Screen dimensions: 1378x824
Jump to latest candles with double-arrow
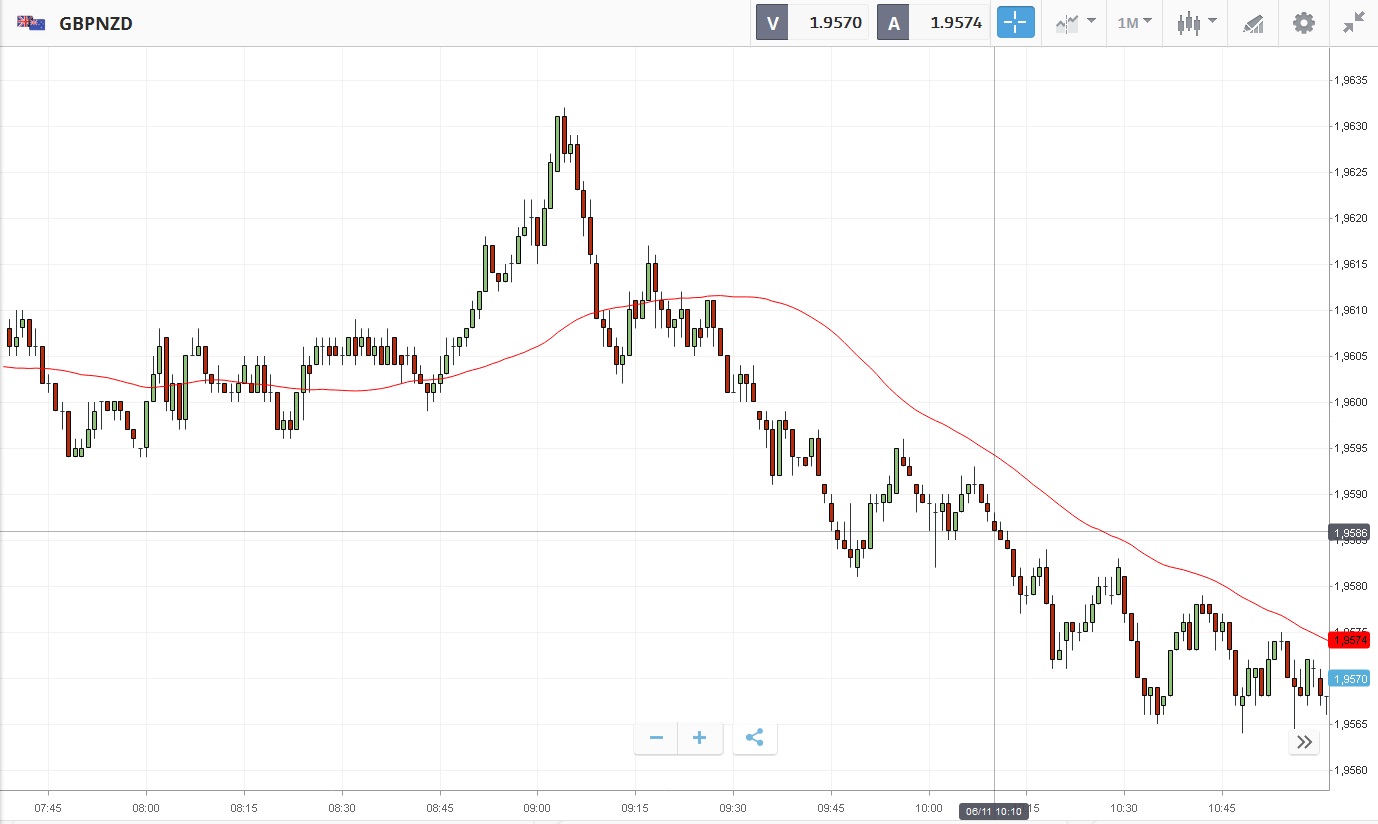pos(1304,741)
